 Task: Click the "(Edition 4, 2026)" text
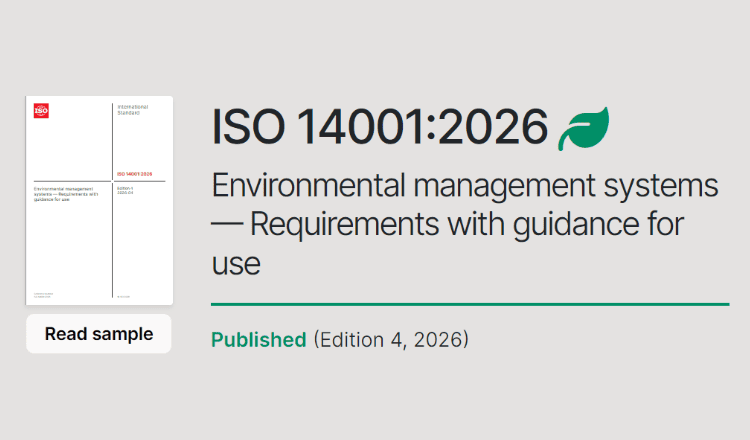click(x=391, y=339)
